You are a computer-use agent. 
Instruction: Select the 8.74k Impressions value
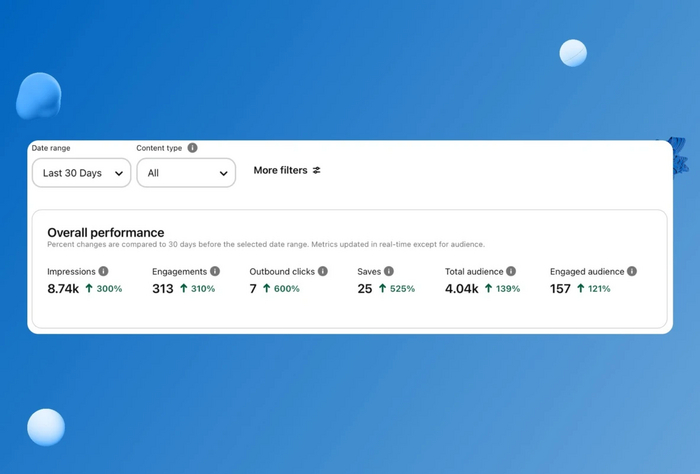62,289
